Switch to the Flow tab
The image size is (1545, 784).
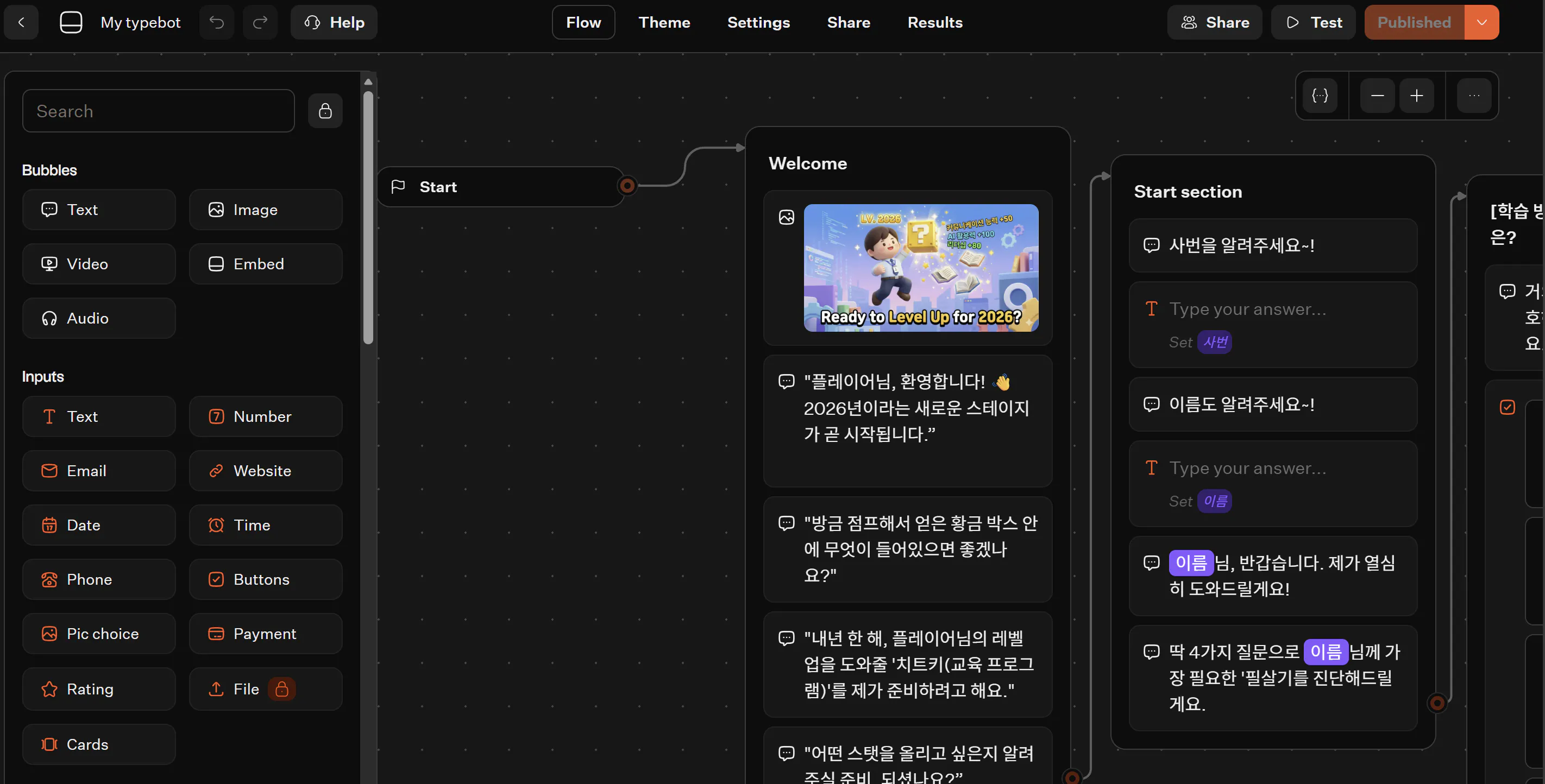click(583, 22)
